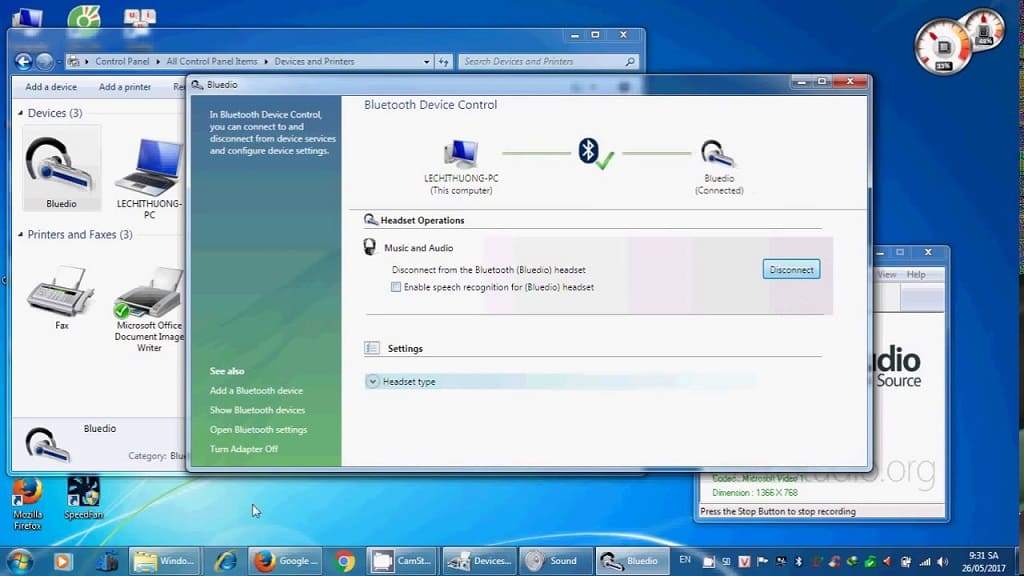Image resolution: width=1024 pixels, height=576 pixels.
Task: Click the EN language indicator in taskbar
Action: (684, 560)
